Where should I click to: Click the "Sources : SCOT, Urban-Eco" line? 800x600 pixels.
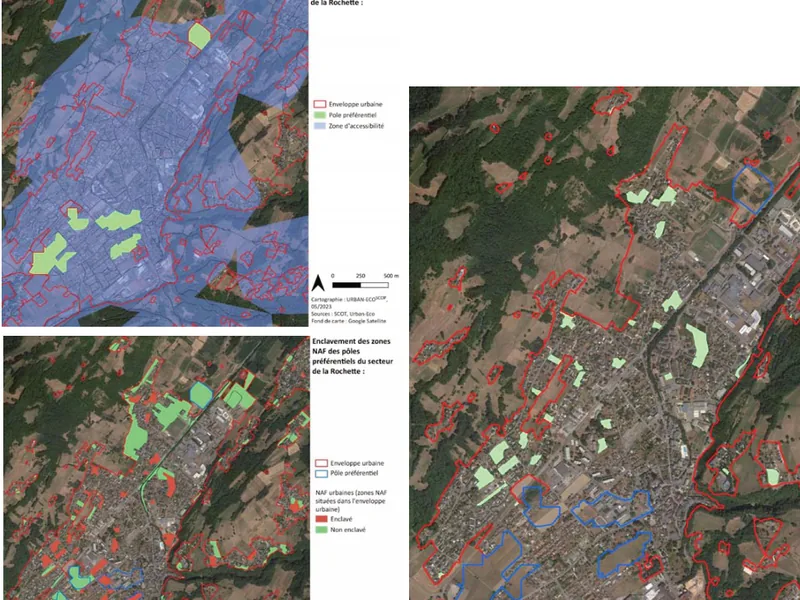342,314
